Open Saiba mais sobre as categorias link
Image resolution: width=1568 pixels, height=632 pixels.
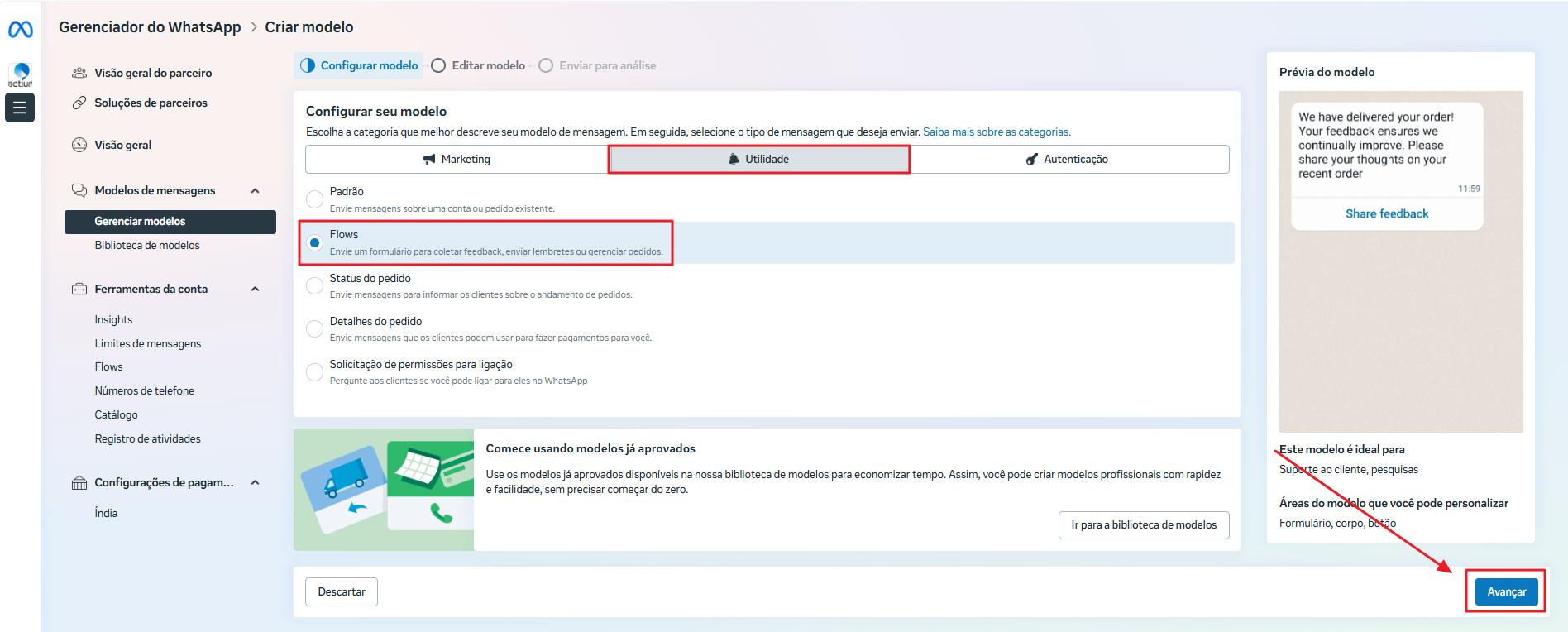click(996, 132)
